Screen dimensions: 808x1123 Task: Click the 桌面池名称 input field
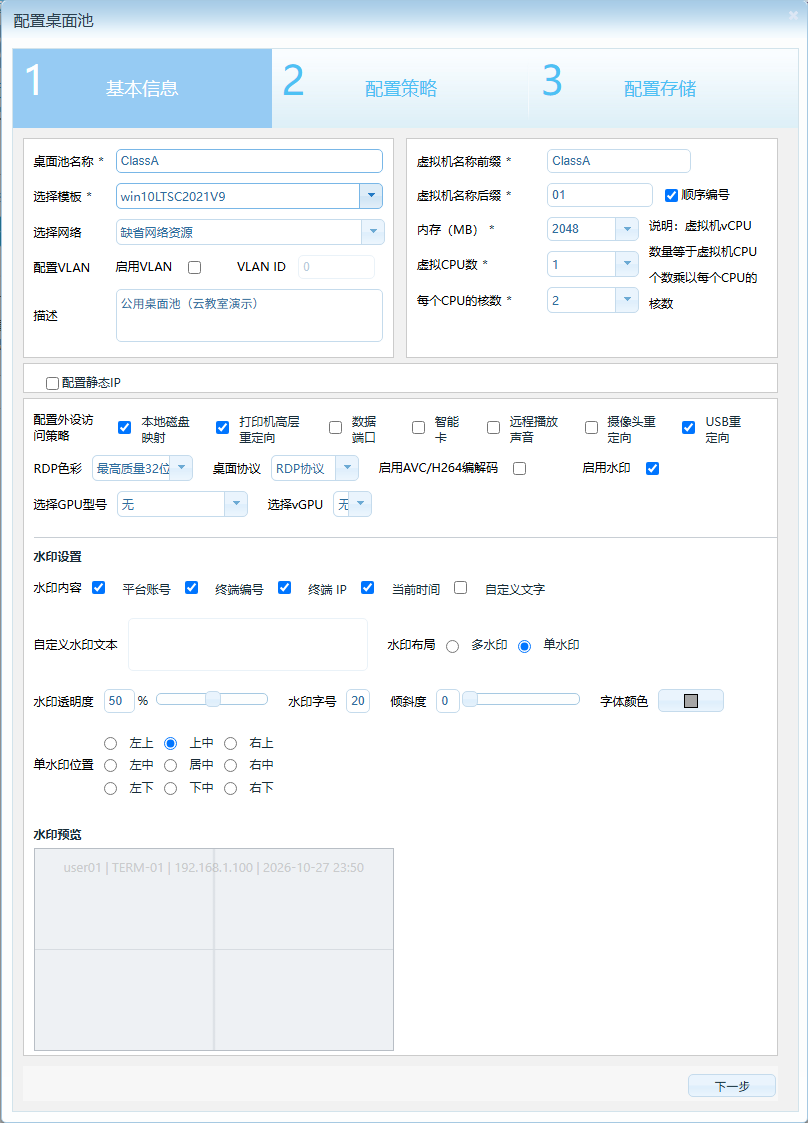coord(249,161)
